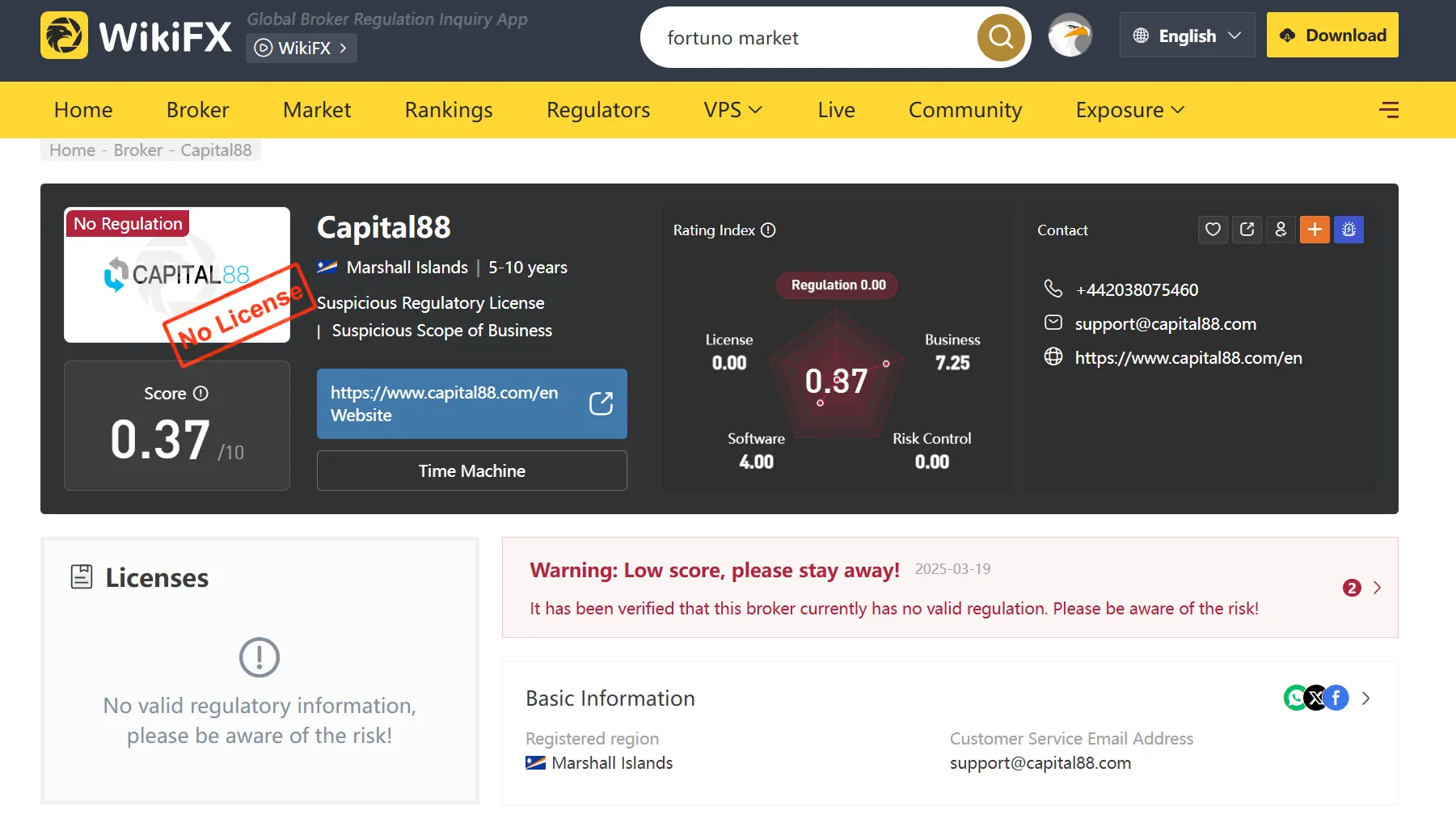This screenshot has height=827, width=1456.
Task: Click the Software 4.00 rating value
Action: [756, 462]
